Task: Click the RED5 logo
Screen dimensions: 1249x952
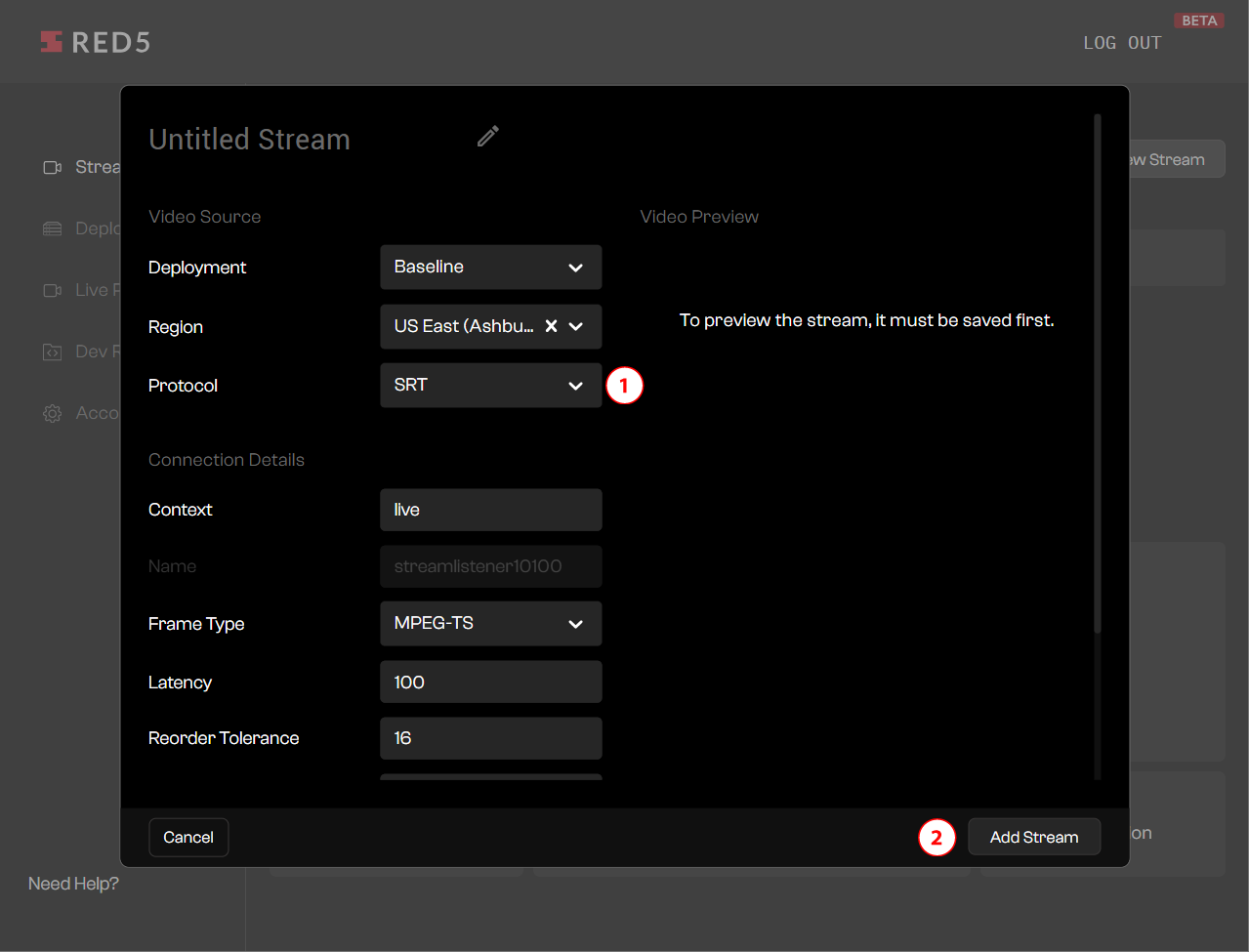Action: (95, 42)
